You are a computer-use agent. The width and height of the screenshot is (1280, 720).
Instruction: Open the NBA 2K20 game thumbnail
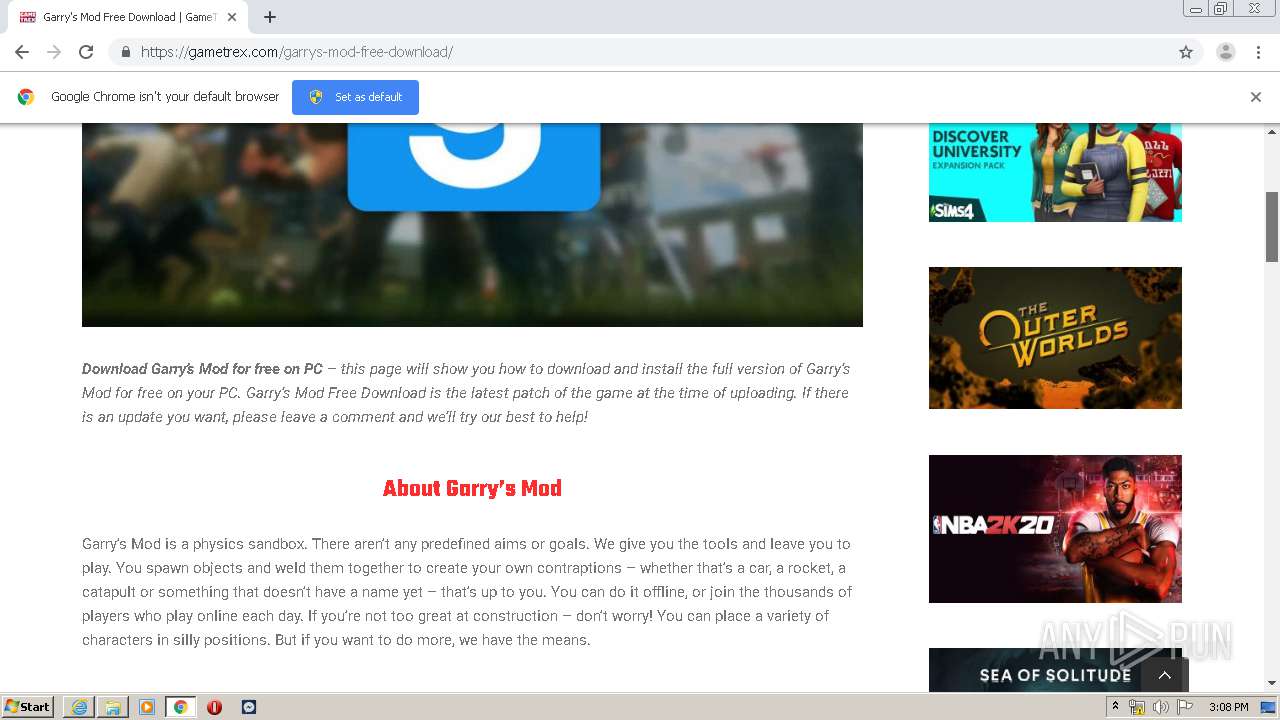[1055, 529]
